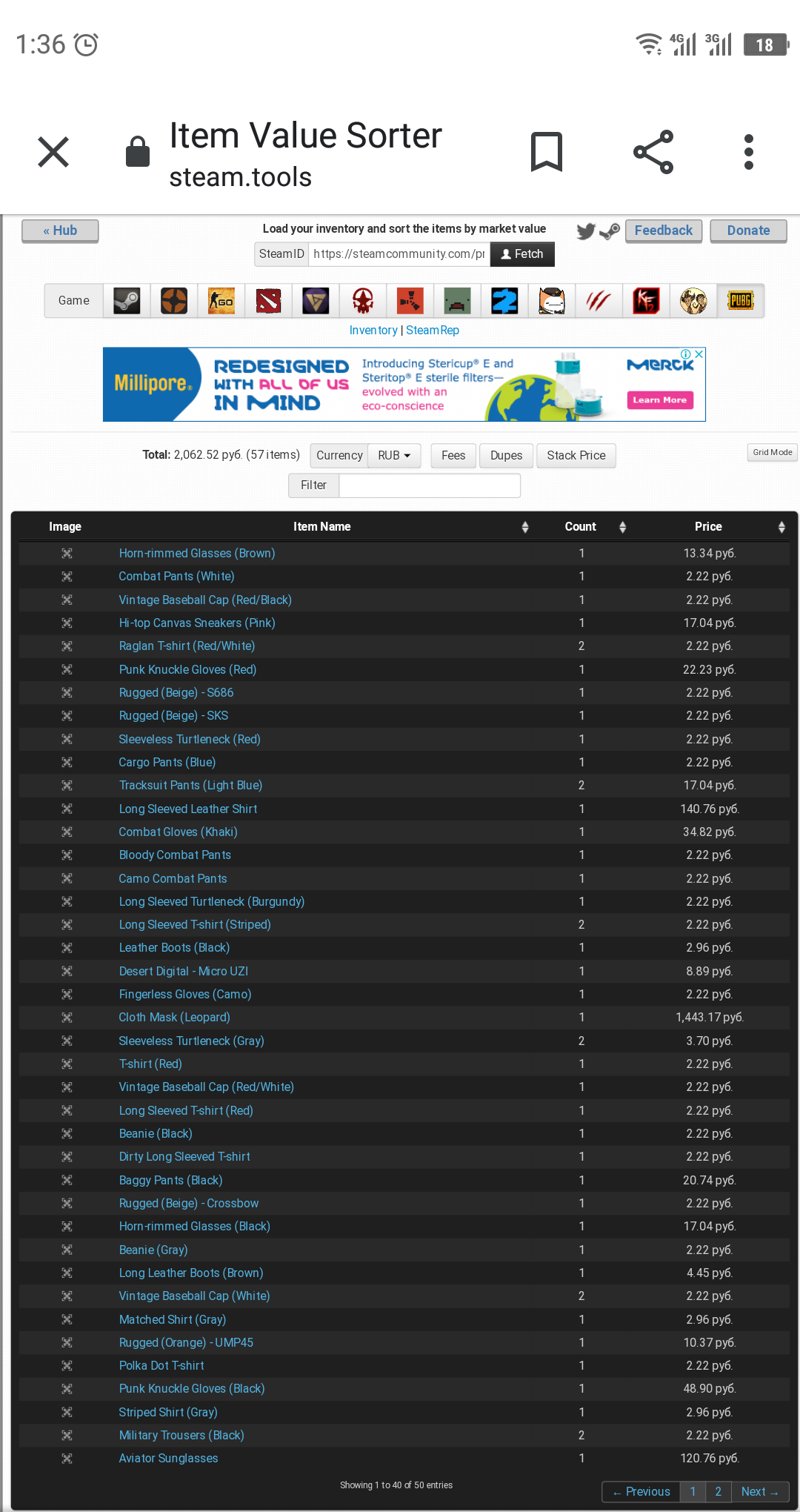The width and height of the screenshot is (800, 1512).
Task: Open Cloth Mask (Leopard) item
Action: tap(174, 1017)
